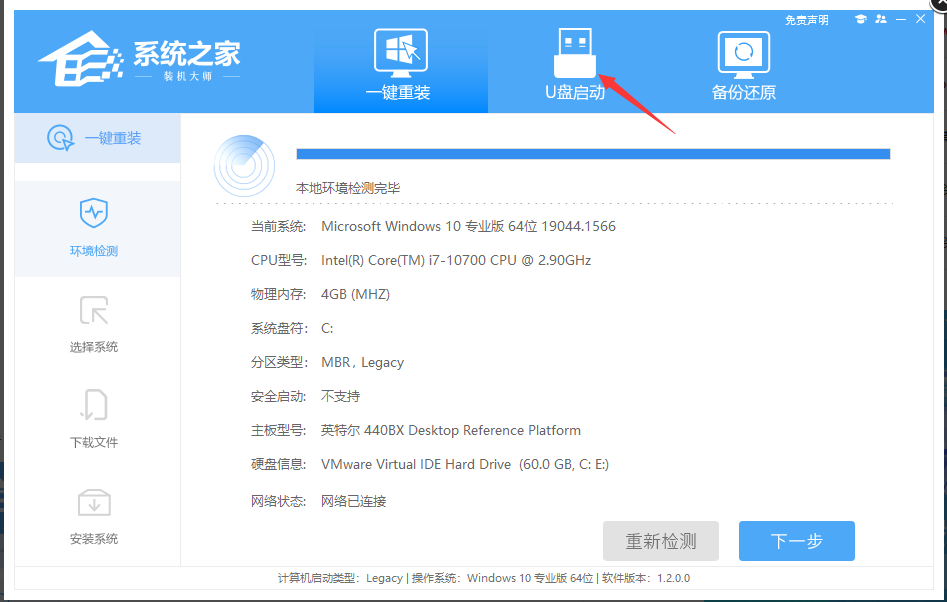Close the 系统之家 window

pos(920,19)
